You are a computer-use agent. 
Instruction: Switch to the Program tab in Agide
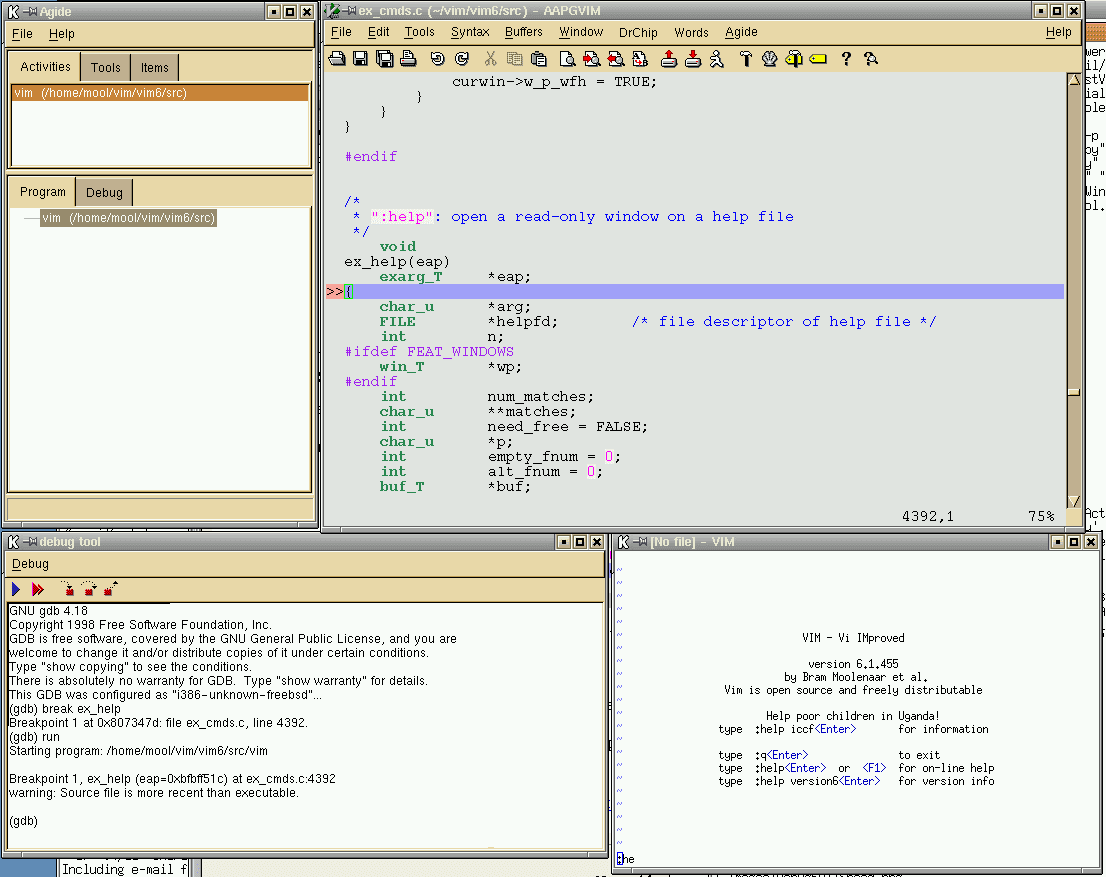(x=42, y=191)
